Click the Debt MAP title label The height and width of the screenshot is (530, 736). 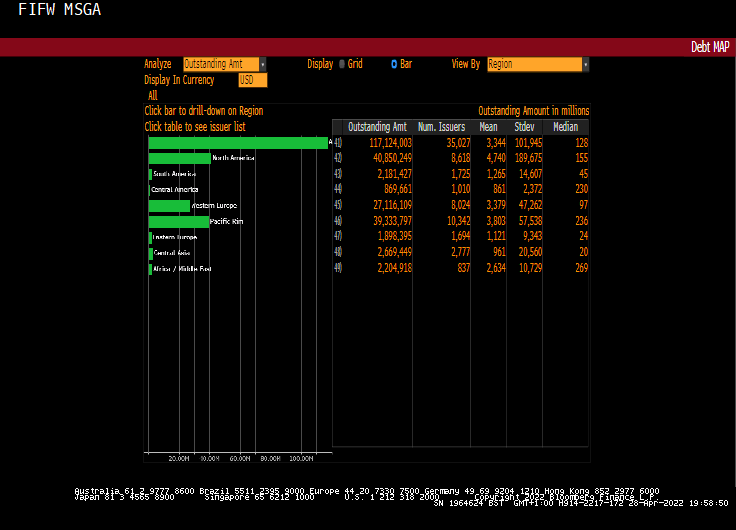709,47
